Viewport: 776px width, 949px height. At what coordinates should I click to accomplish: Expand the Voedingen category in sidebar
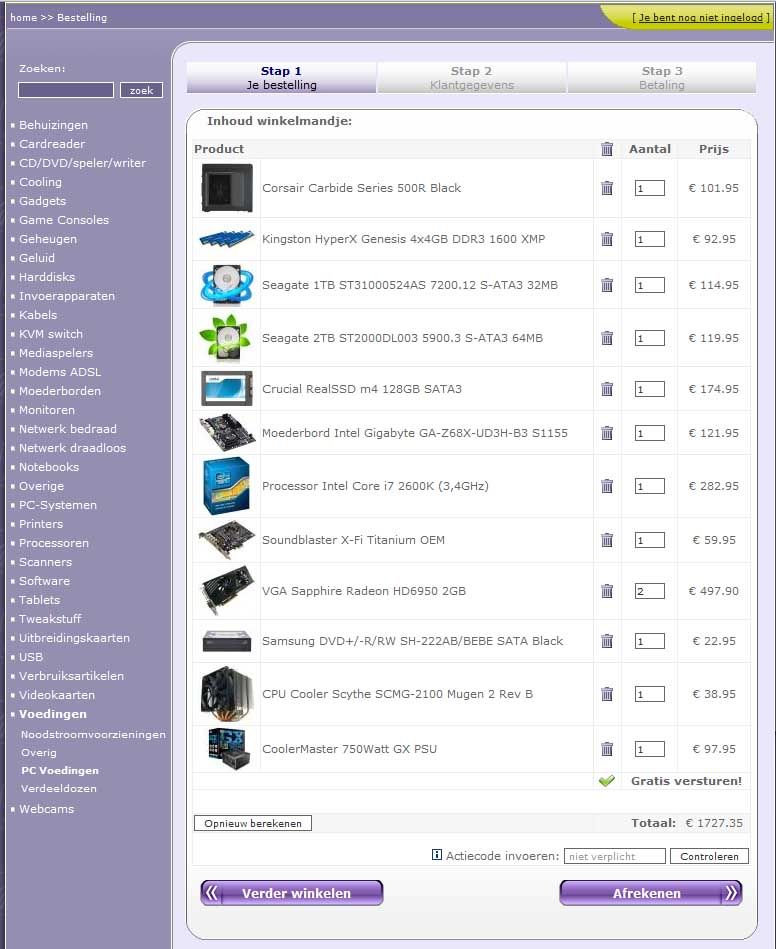coord(53,714)
